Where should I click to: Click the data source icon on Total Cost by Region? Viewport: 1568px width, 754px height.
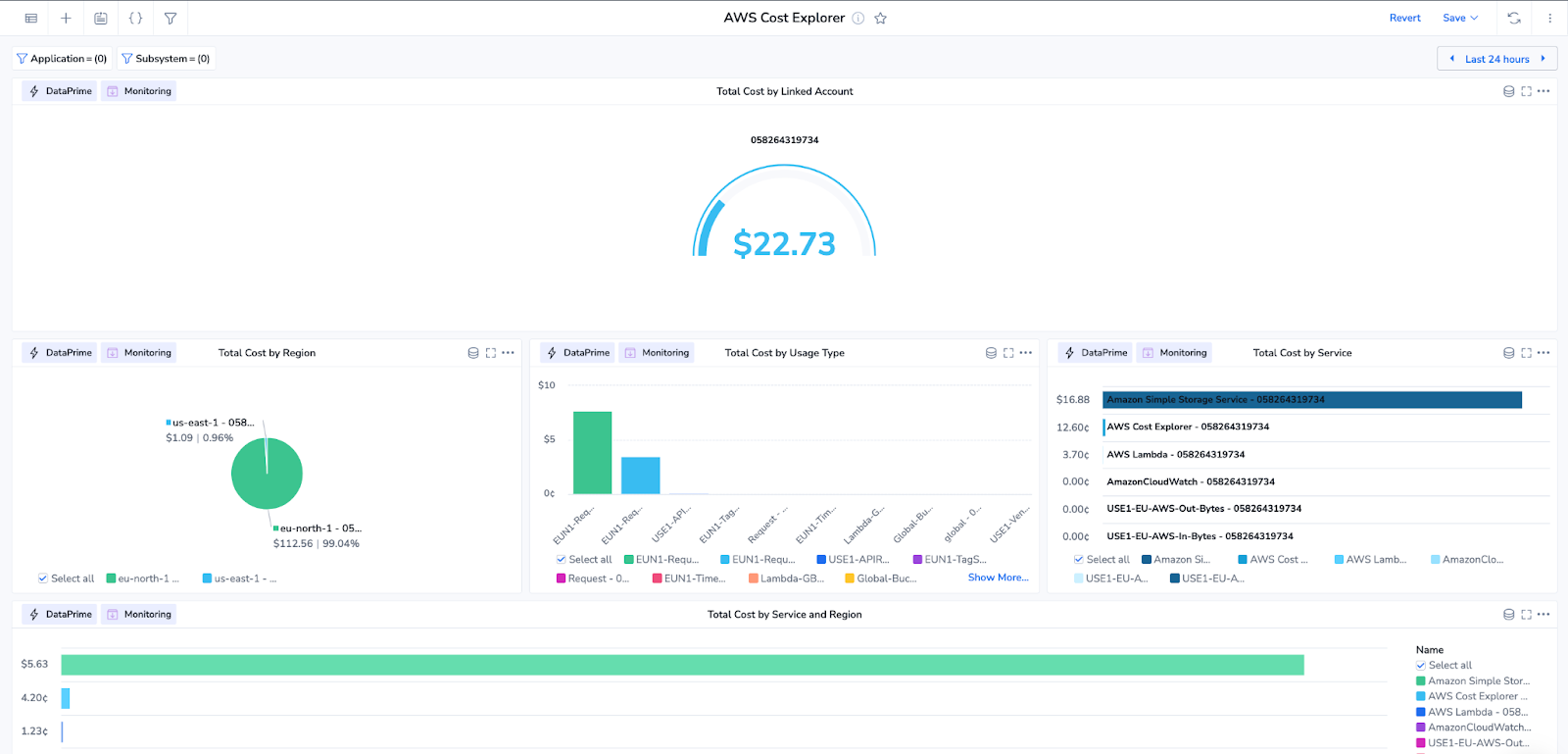[473, 353]
